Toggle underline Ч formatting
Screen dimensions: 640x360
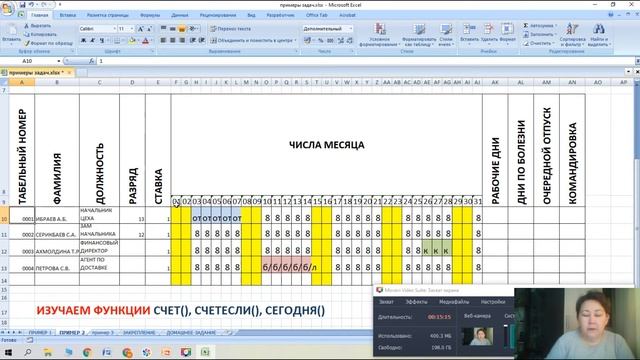(x=102, y=40)
